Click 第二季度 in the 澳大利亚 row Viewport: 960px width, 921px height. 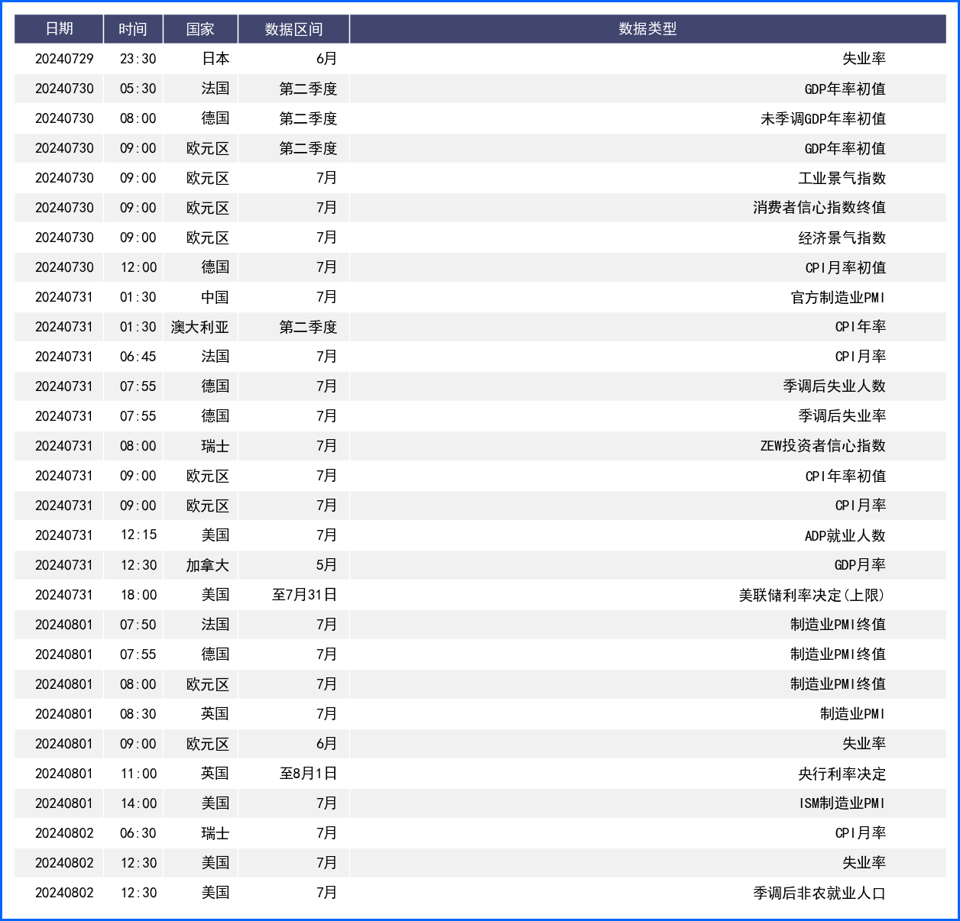308,327
